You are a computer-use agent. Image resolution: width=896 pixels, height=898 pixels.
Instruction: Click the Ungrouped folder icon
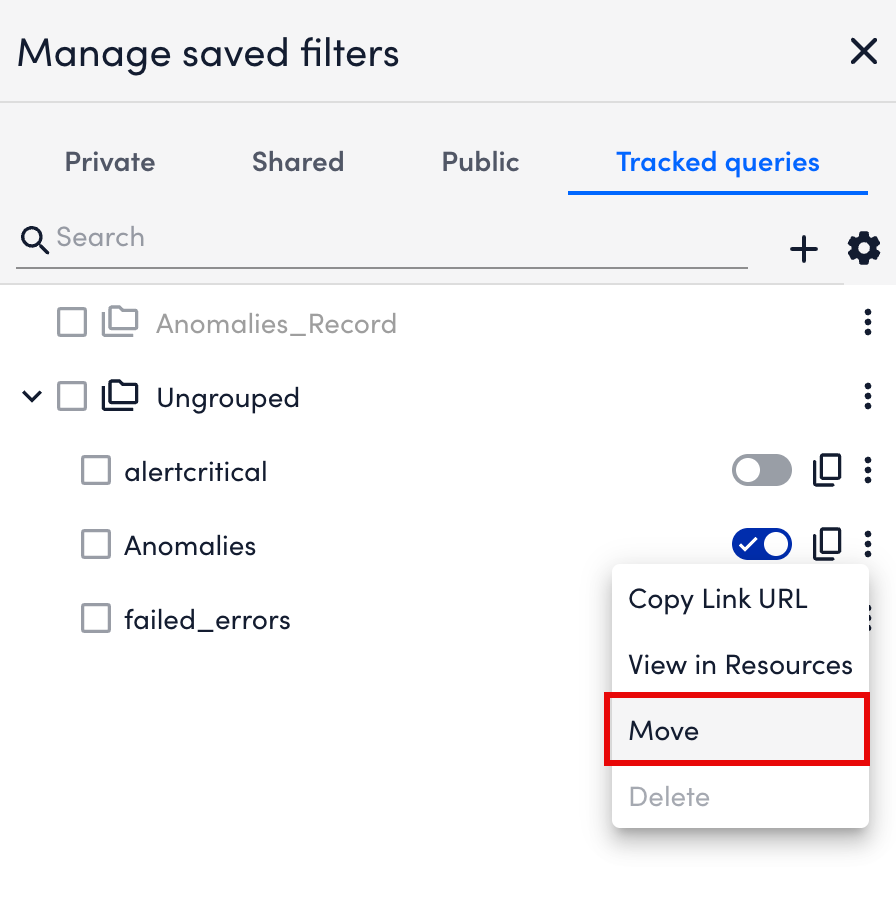point(120,396)
